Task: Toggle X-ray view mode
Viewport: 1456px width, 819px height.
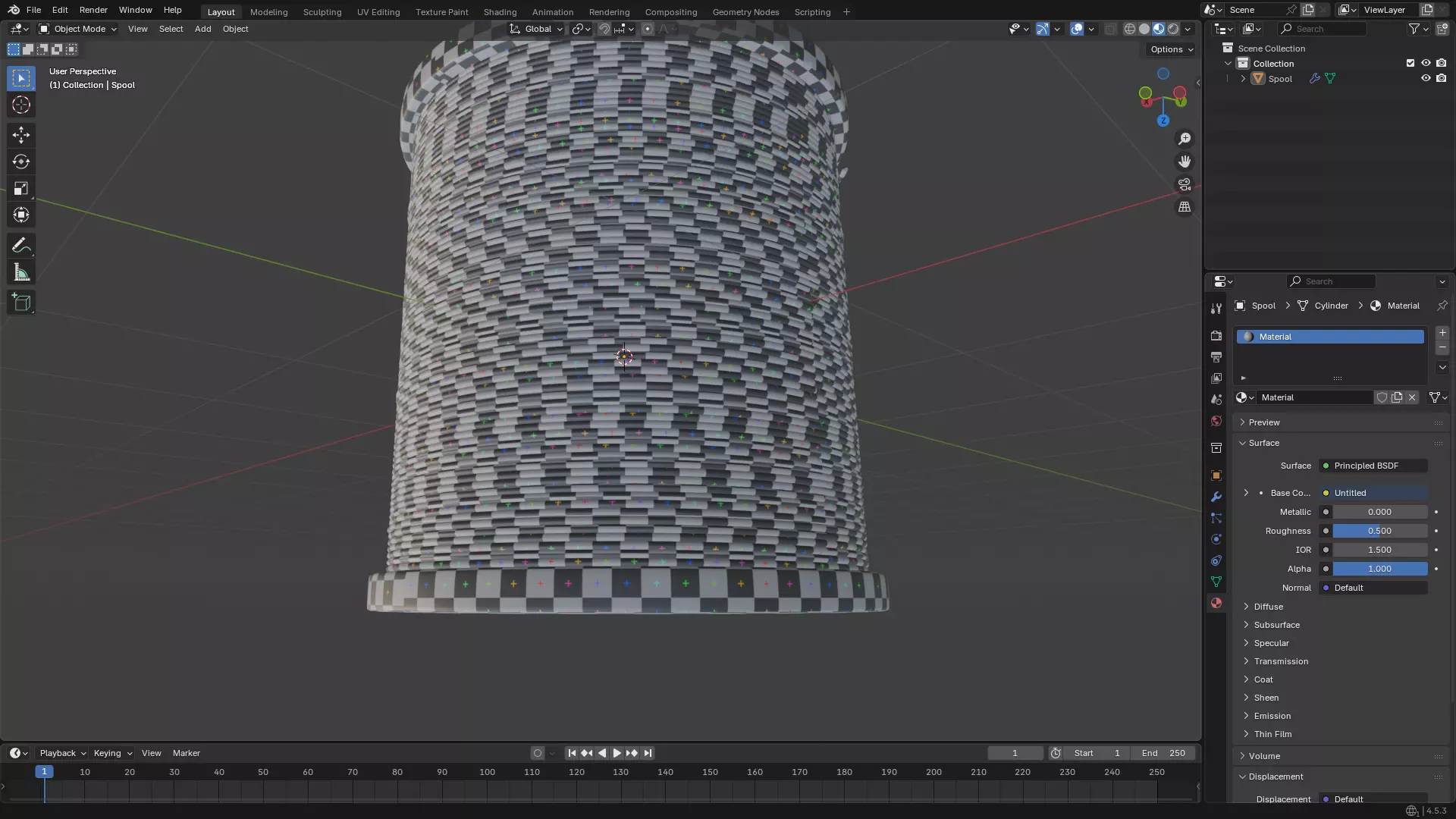Action: click(x=1110, y=29)
